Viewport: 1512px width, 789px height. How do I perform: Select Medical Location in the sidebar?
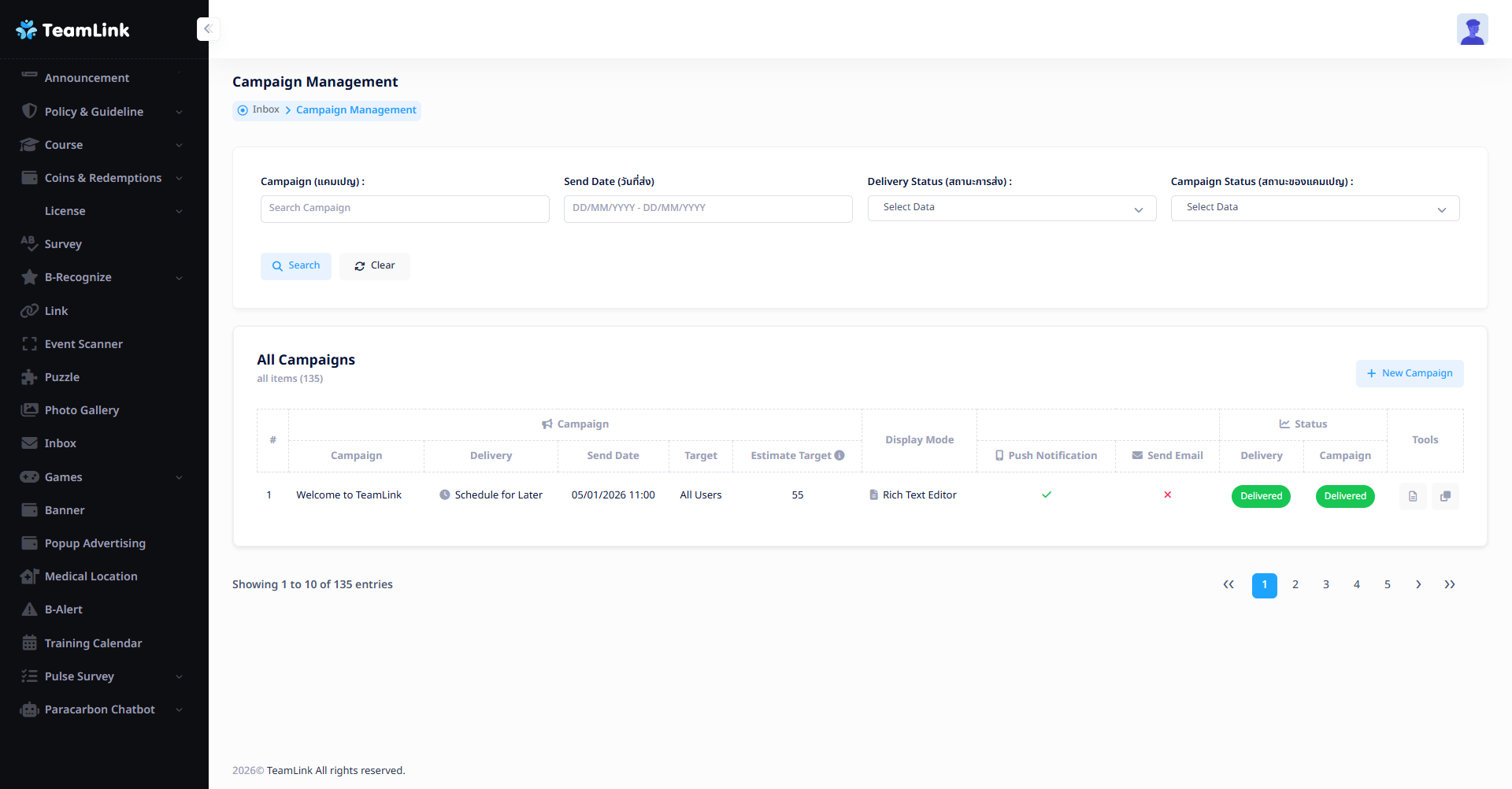91,576
